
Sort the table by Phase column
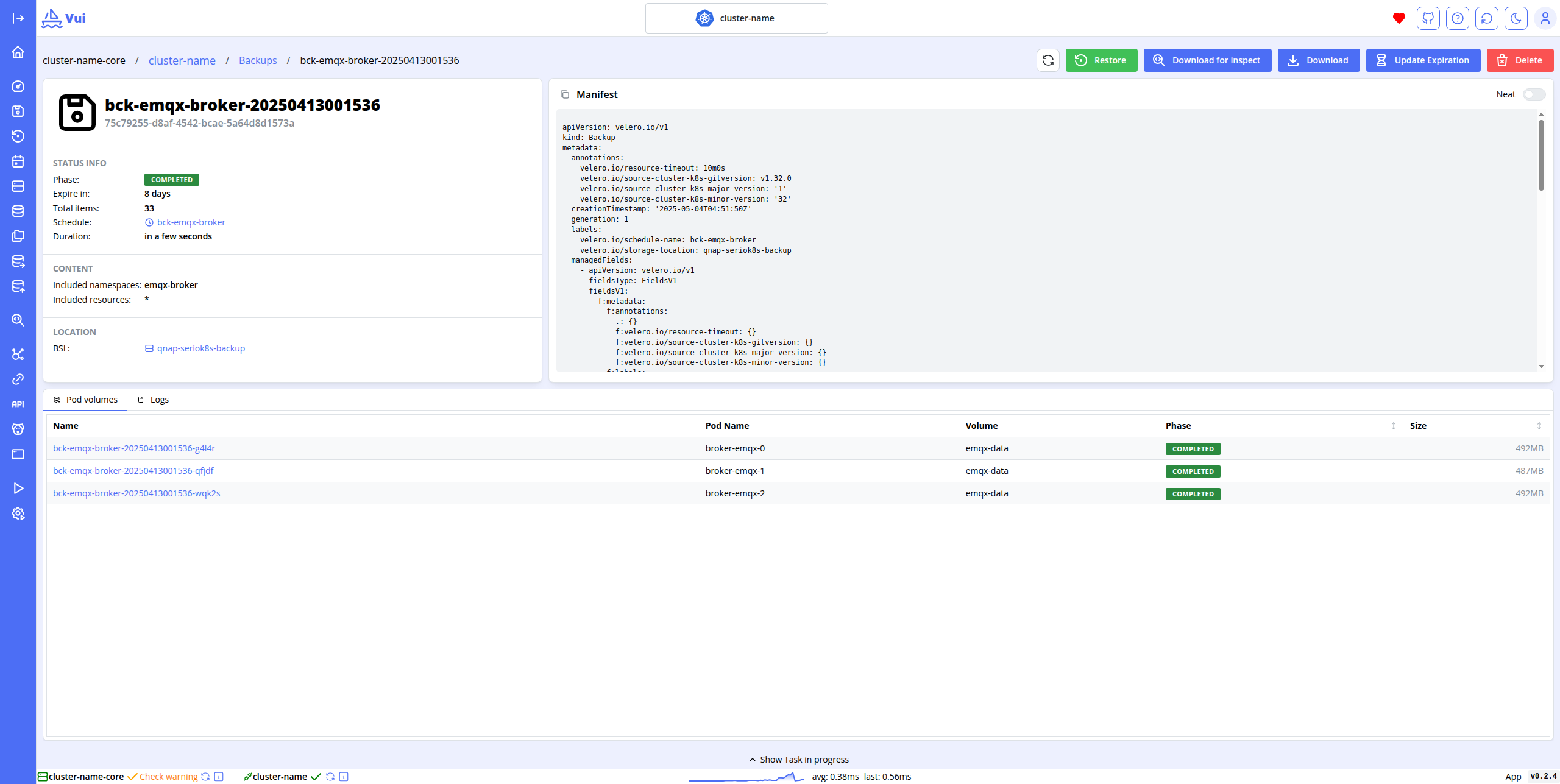point(1393,426)
